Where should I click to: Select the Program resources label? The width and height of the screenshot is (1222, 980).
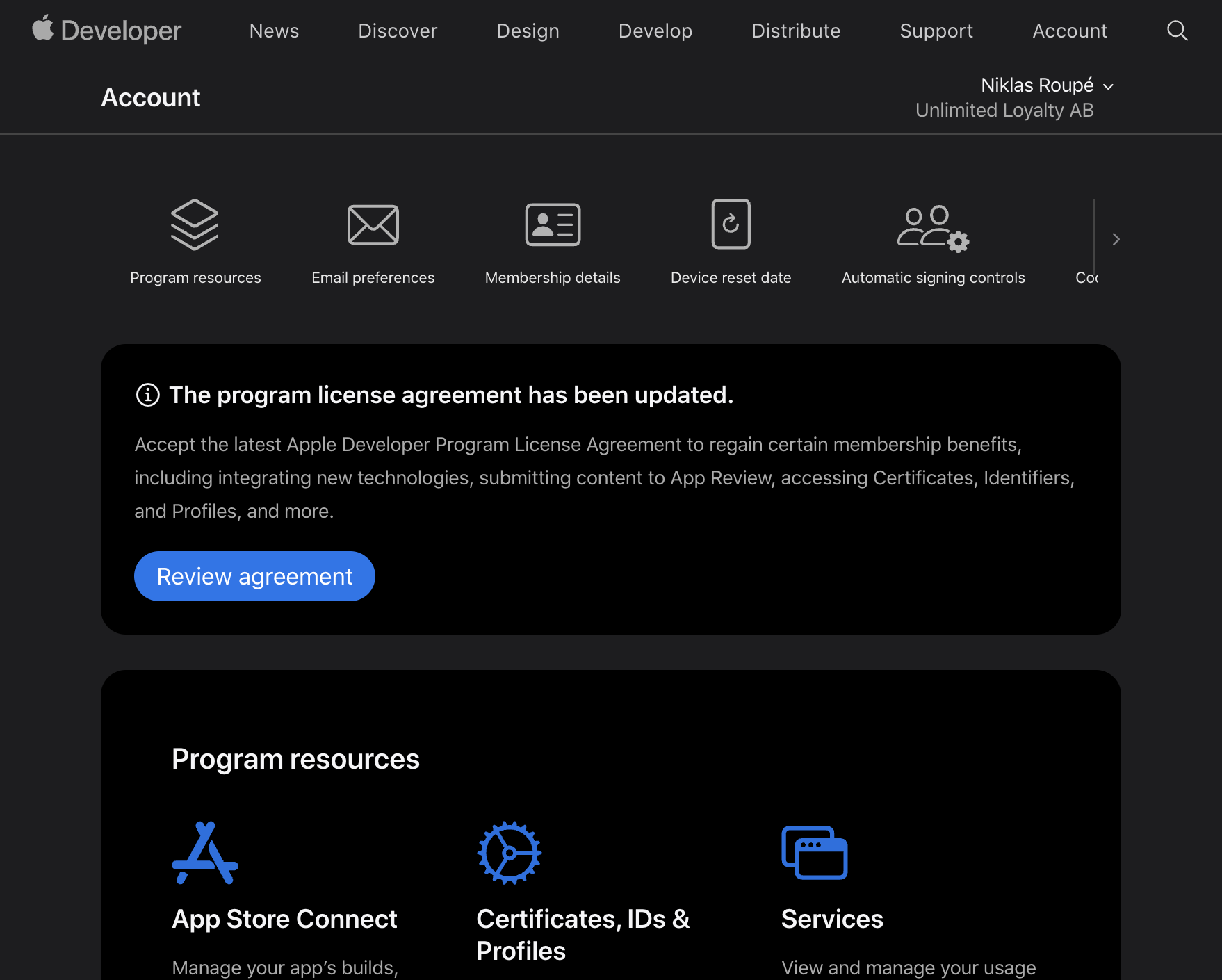click(x=195, y=277)
